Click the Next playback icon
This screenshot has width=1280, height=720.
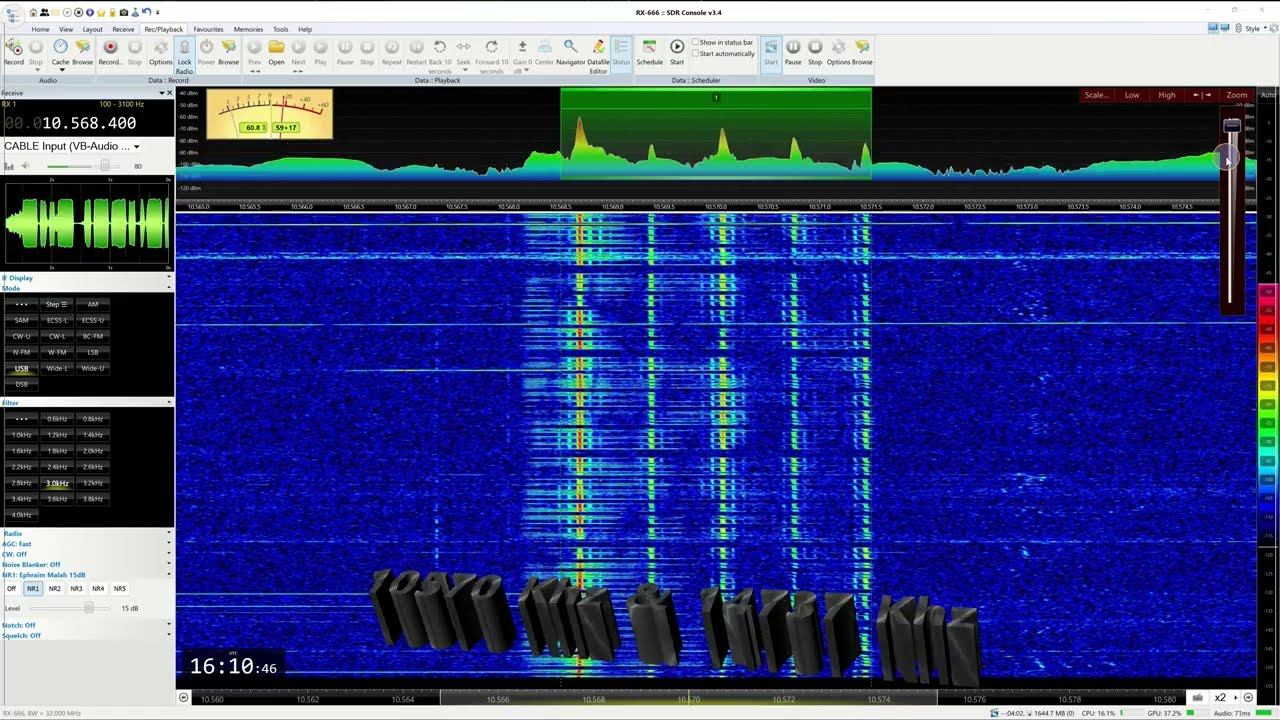pyautogui.click(x=298, y=47)
